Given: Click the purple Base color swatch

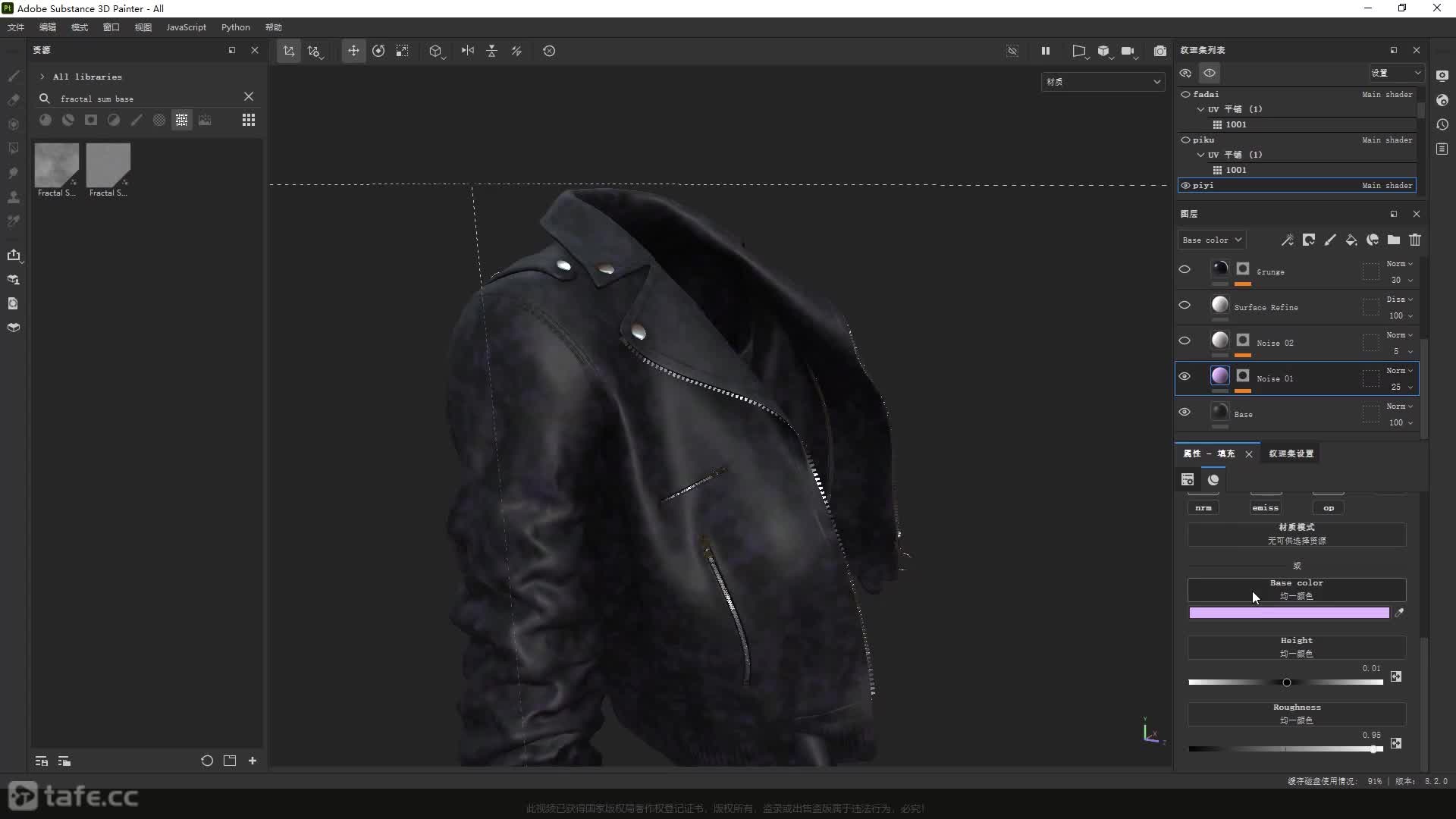Looking at the screenshot, I should coord(1289,613).
